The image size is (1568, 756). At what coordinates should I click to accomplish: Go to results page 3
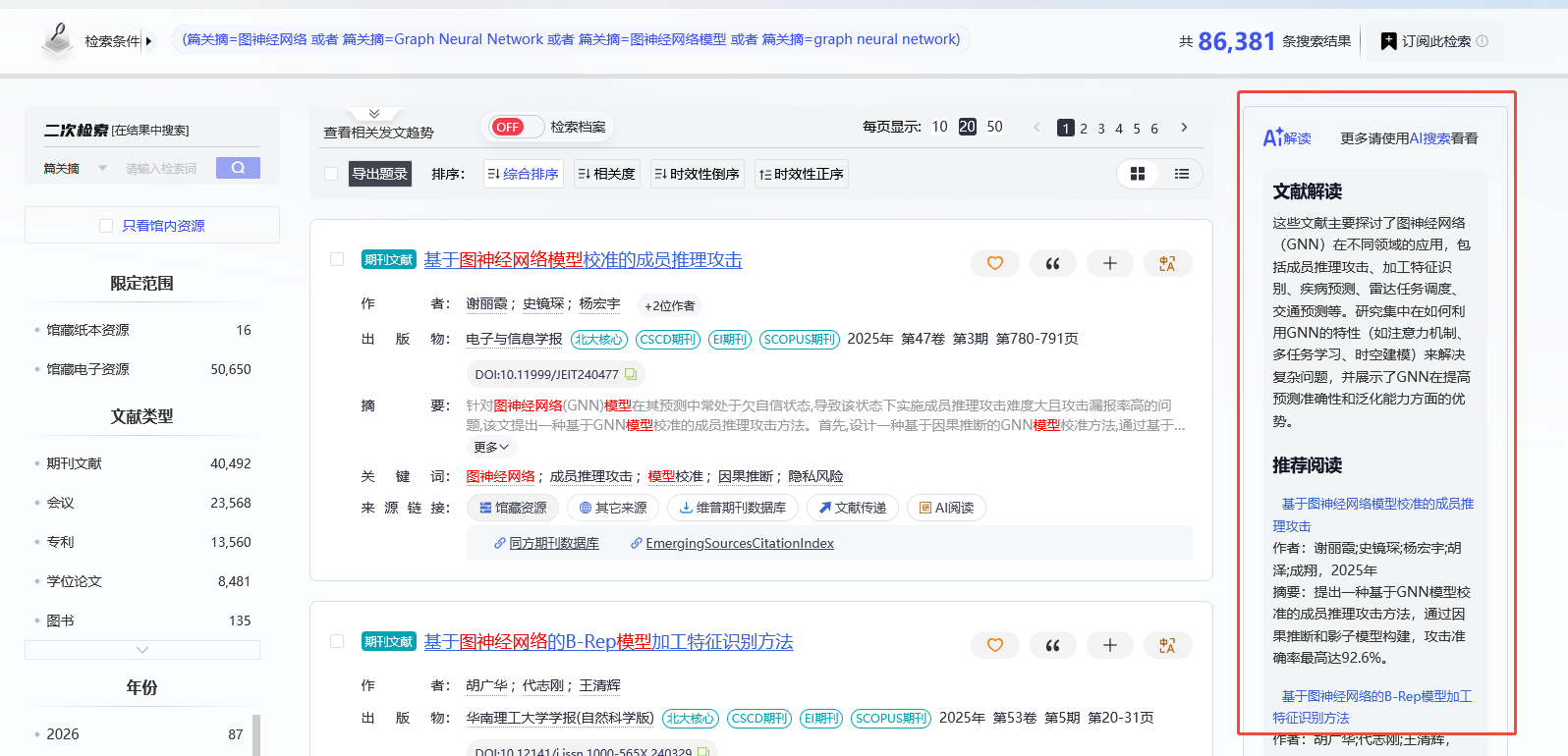coord(1101,128)
